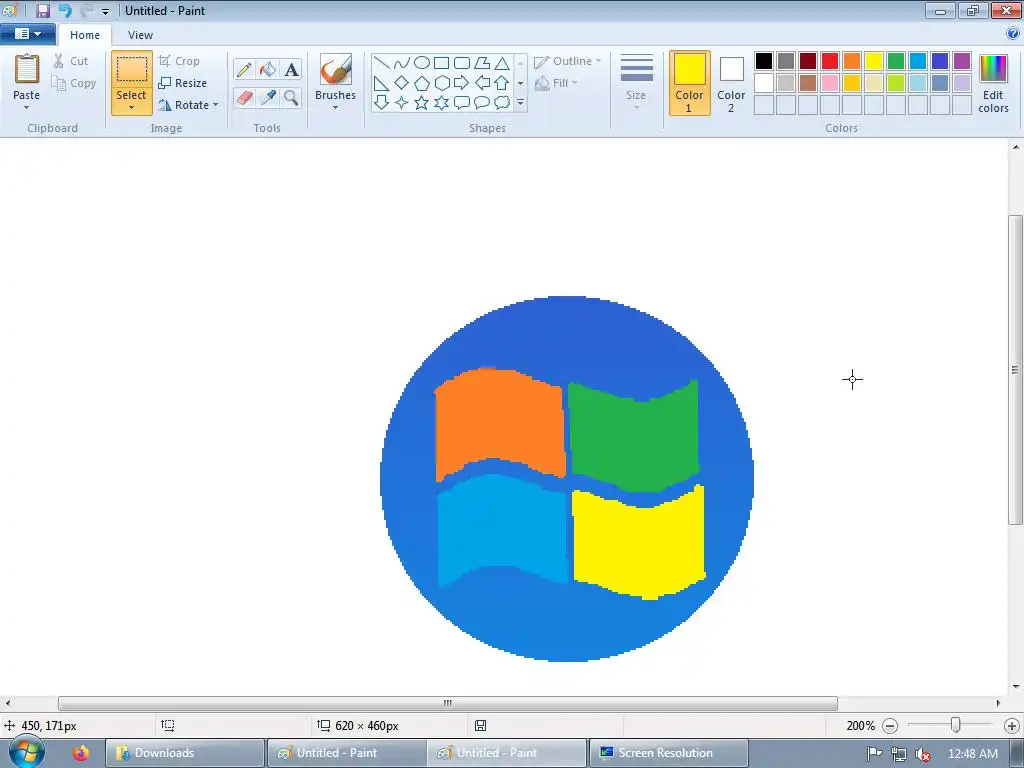Click the vertical scrollbar thumb
1024x768 pixels.
point(1016,370)
